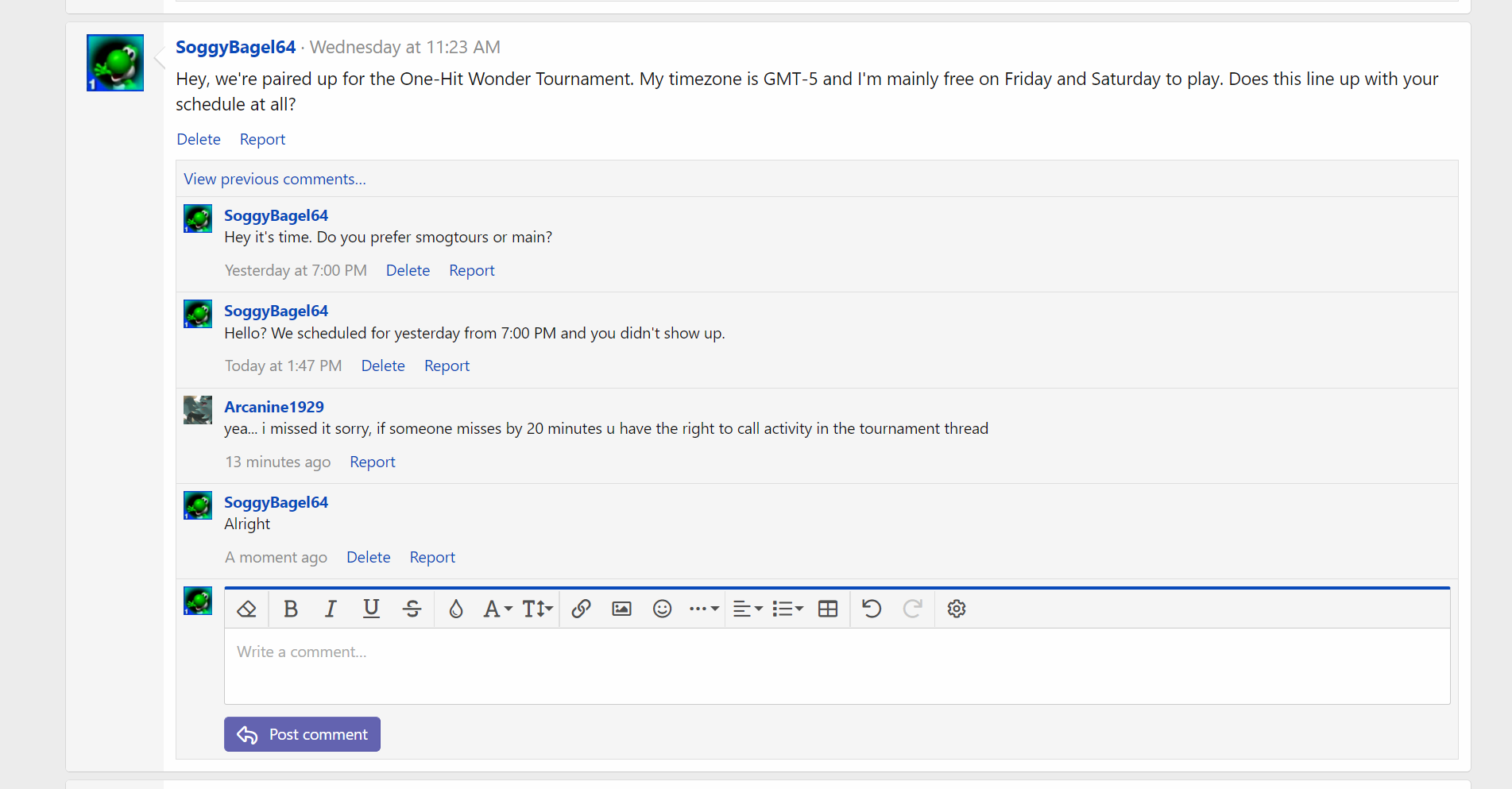This screenshot has width=1512, height=789.
Task: Open the text color droplet picker
Action: tap(455, 609)
